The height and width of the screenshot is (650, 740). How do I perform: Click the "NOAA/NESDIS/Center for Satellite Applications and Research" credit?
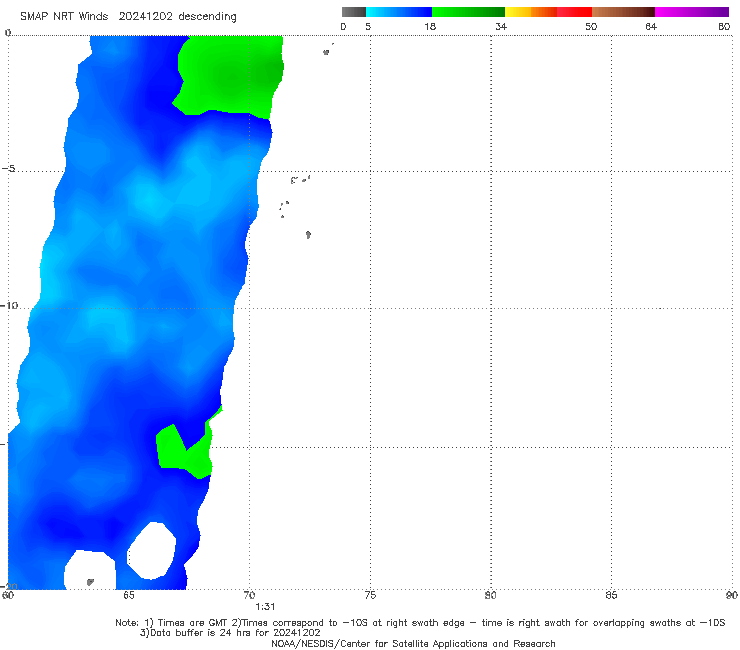pyautogui.click(x=413, y=643)
